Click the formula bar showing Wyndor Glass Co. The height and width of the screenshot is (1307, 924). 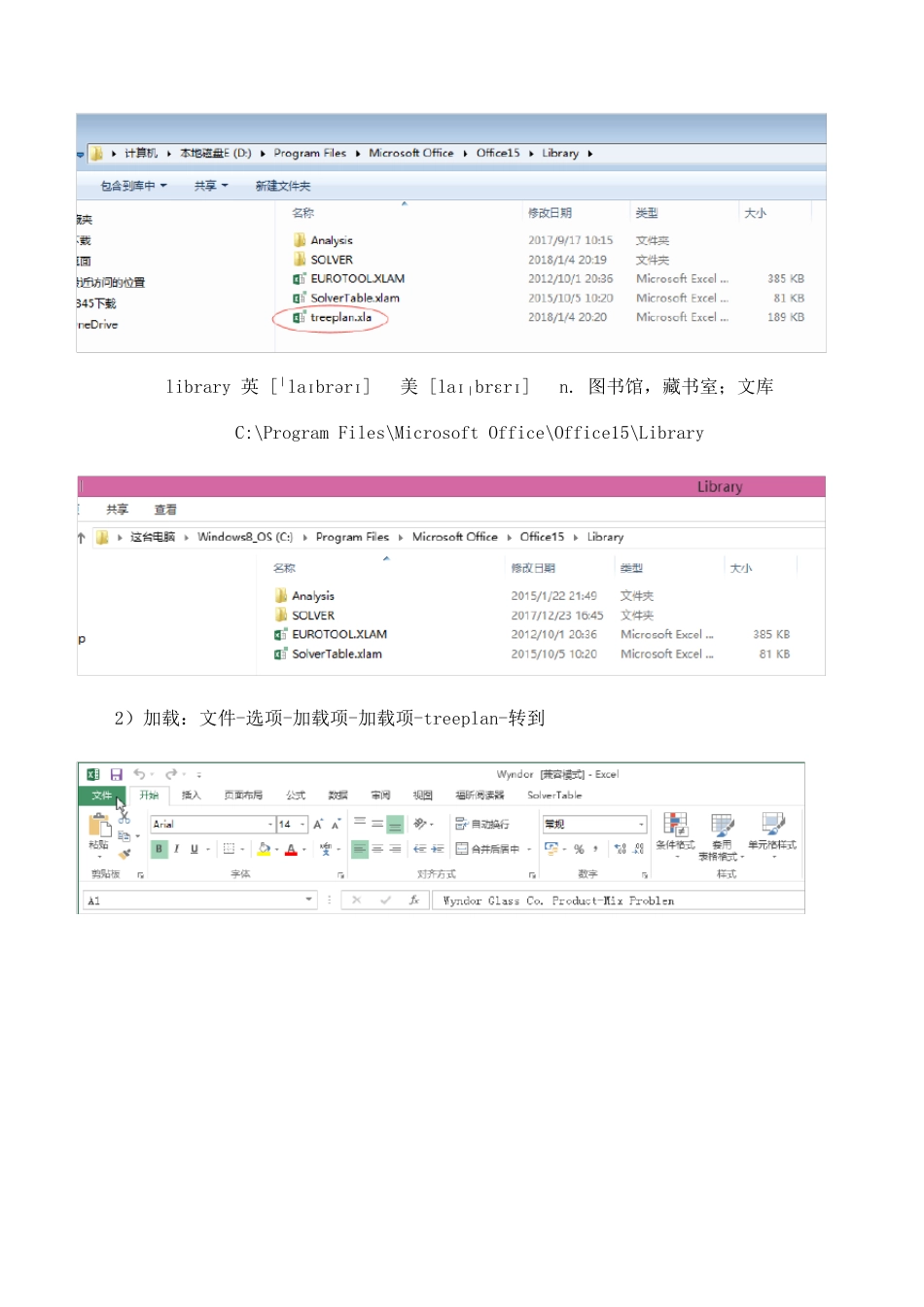[618, 901]
